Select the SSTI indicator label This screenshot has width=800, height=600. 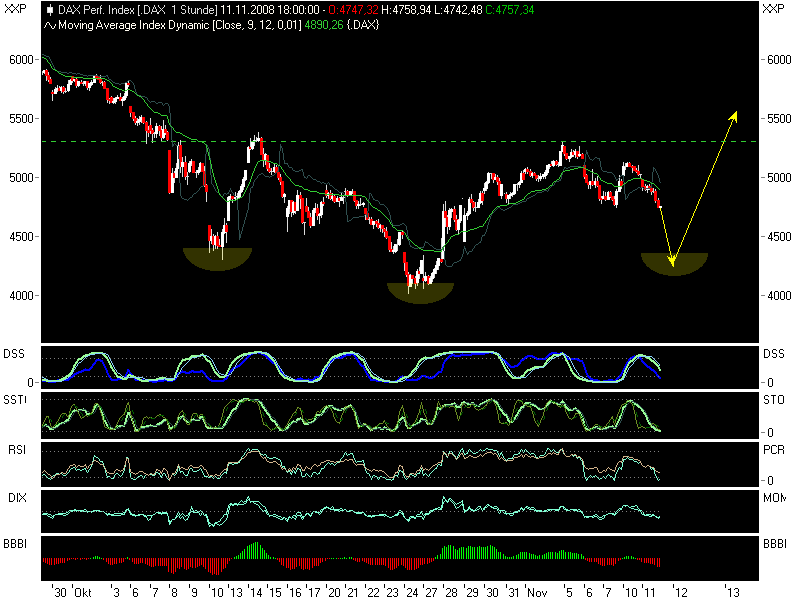coord(15,400)
